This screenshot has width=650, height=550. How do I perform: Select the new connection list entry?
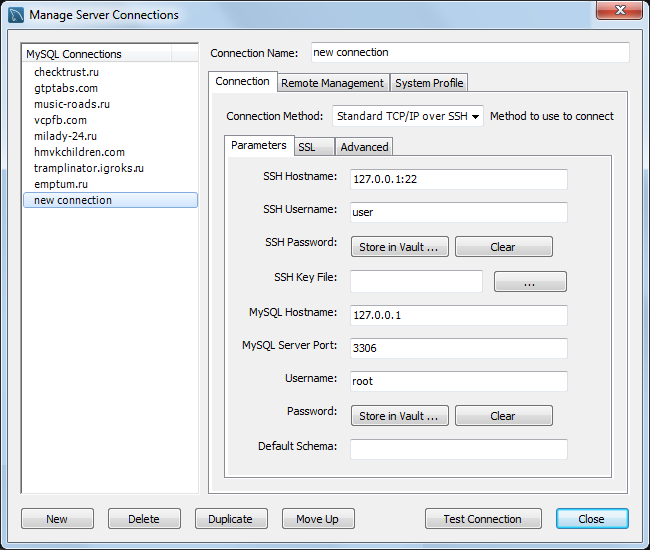point(110,200)
